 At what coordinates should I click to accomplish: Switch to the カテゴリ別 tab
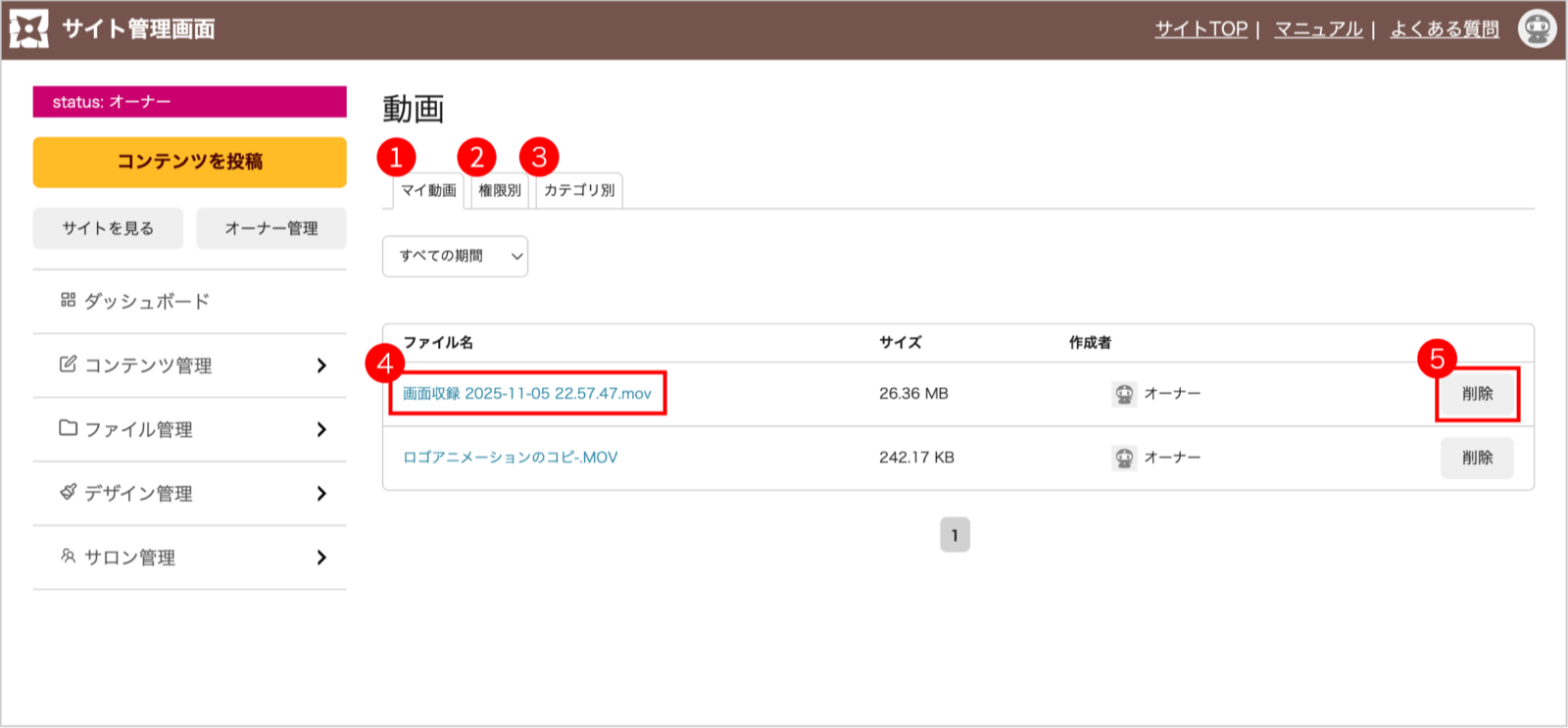(x=579, y=191)
